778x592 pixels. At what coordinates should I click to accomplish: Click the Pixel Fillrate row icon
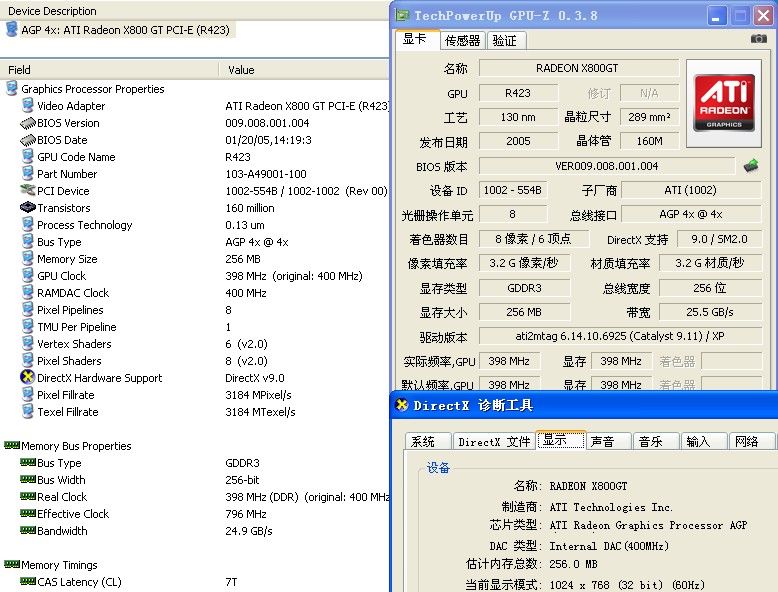click(x=28, y=395)
